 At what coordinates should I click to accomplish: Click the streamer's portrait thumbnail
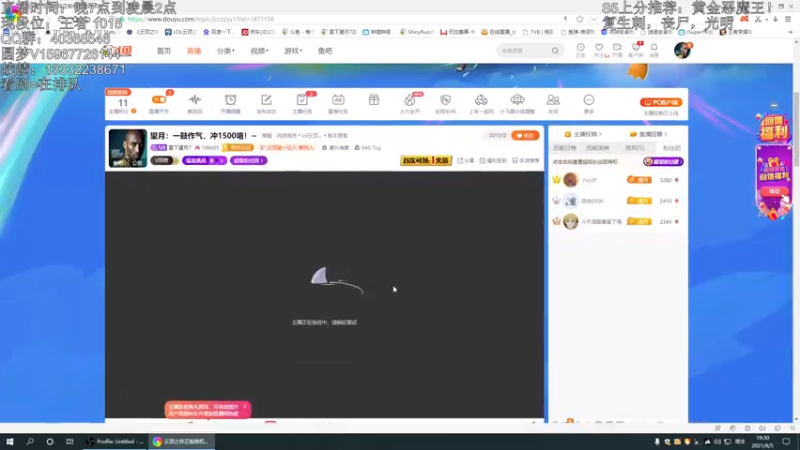click(x=128, y=148)
